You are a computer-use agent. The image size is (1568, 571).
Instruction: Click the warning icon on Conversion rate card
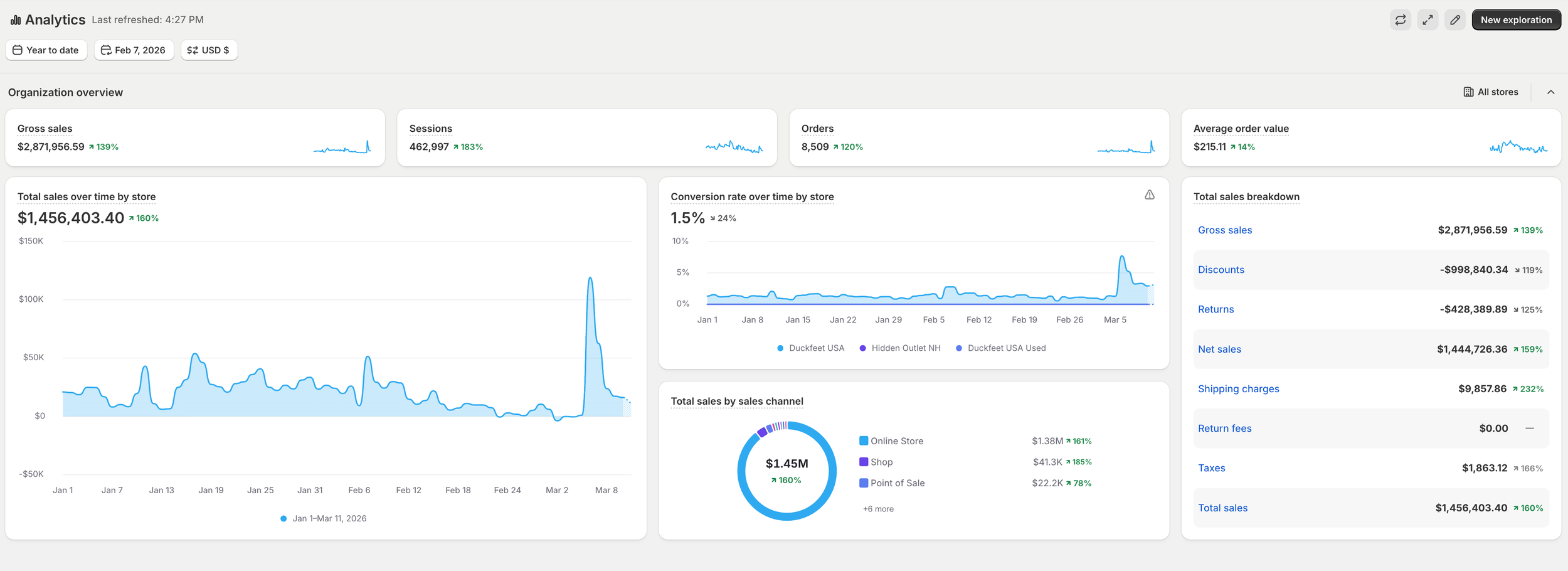(x=1149, y=195)
